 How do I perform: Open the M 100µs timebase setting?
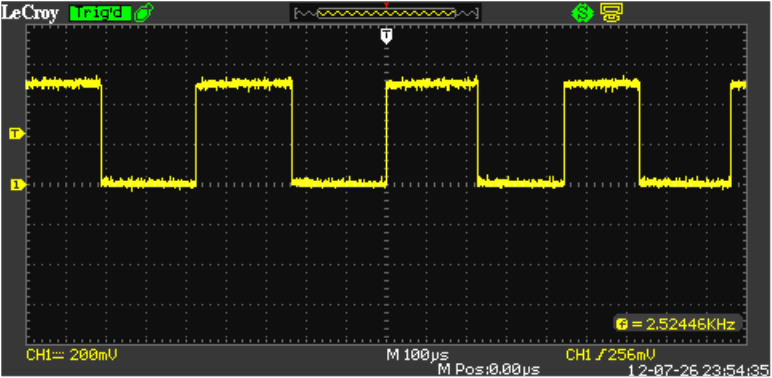pyautogui.click(x=417, y=354)
